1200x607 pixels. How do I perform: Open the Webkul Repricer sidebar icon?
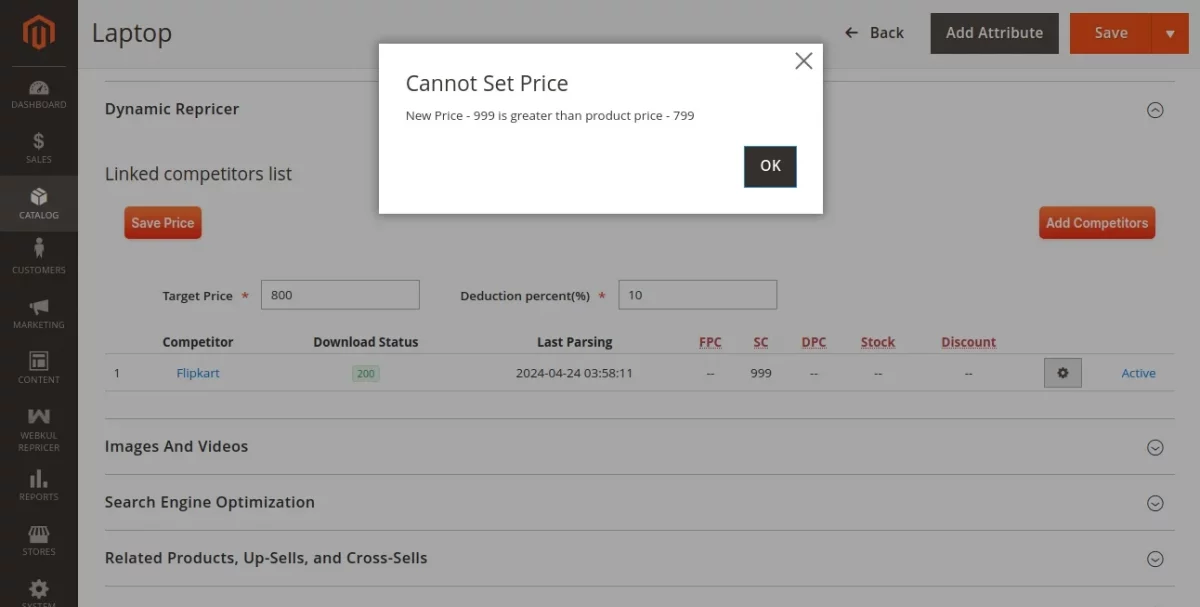point(38,428)
